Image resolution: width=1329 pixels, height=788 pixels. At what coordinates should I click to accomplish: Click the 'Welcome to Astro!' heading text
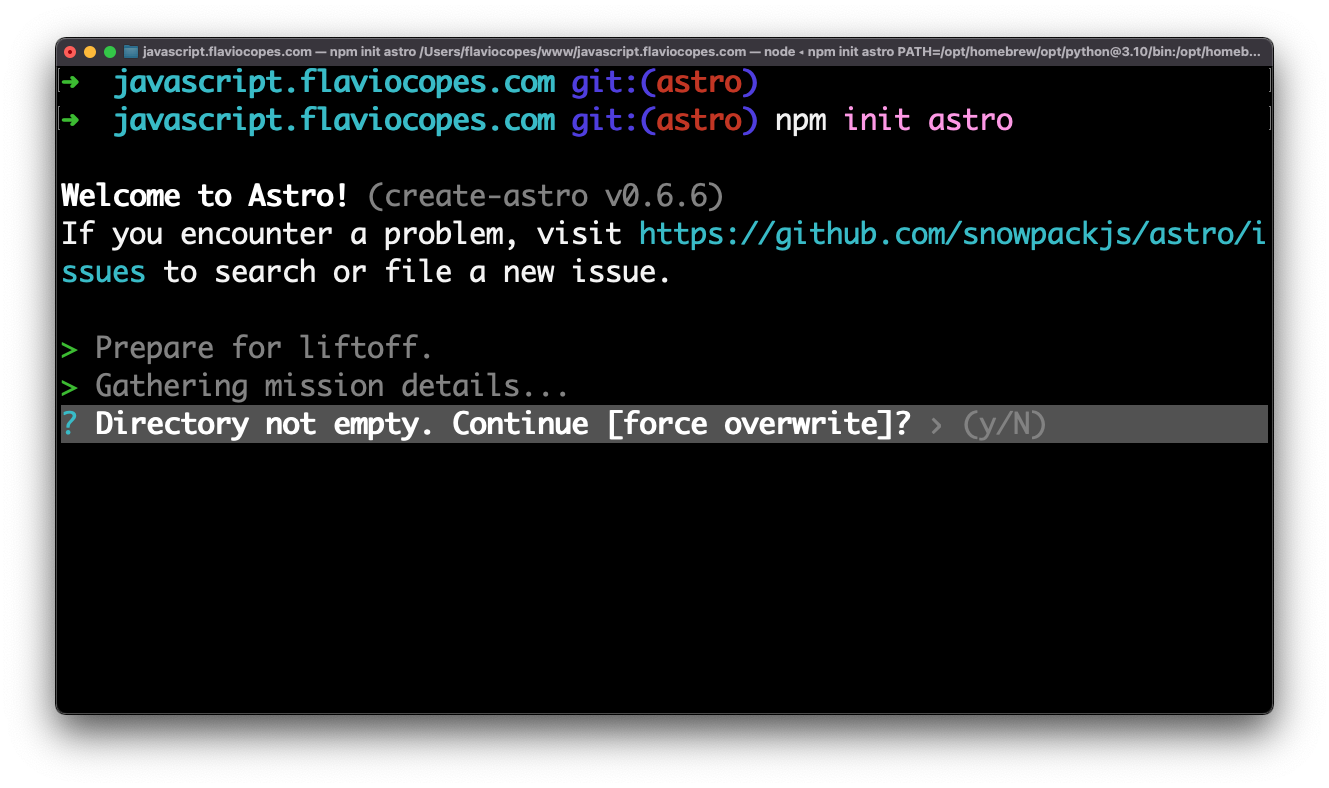205,196
